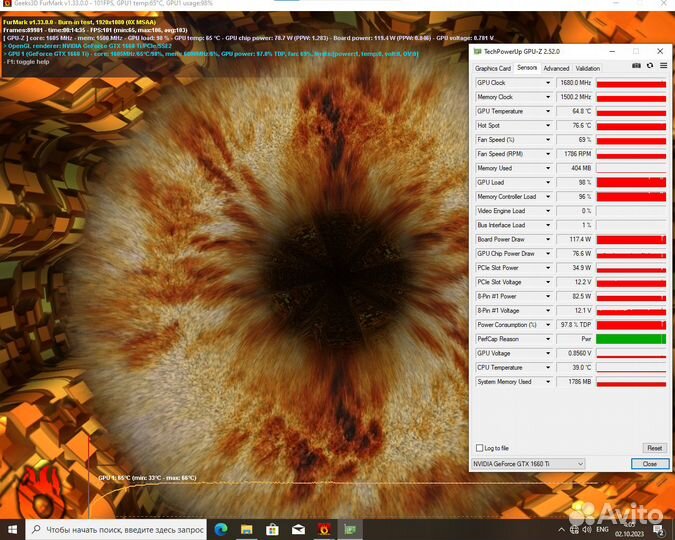The width and height of the screenshot is (675, 540).
Task: Open the Mail app from the taskbar
Action: (x=298, y=529)
